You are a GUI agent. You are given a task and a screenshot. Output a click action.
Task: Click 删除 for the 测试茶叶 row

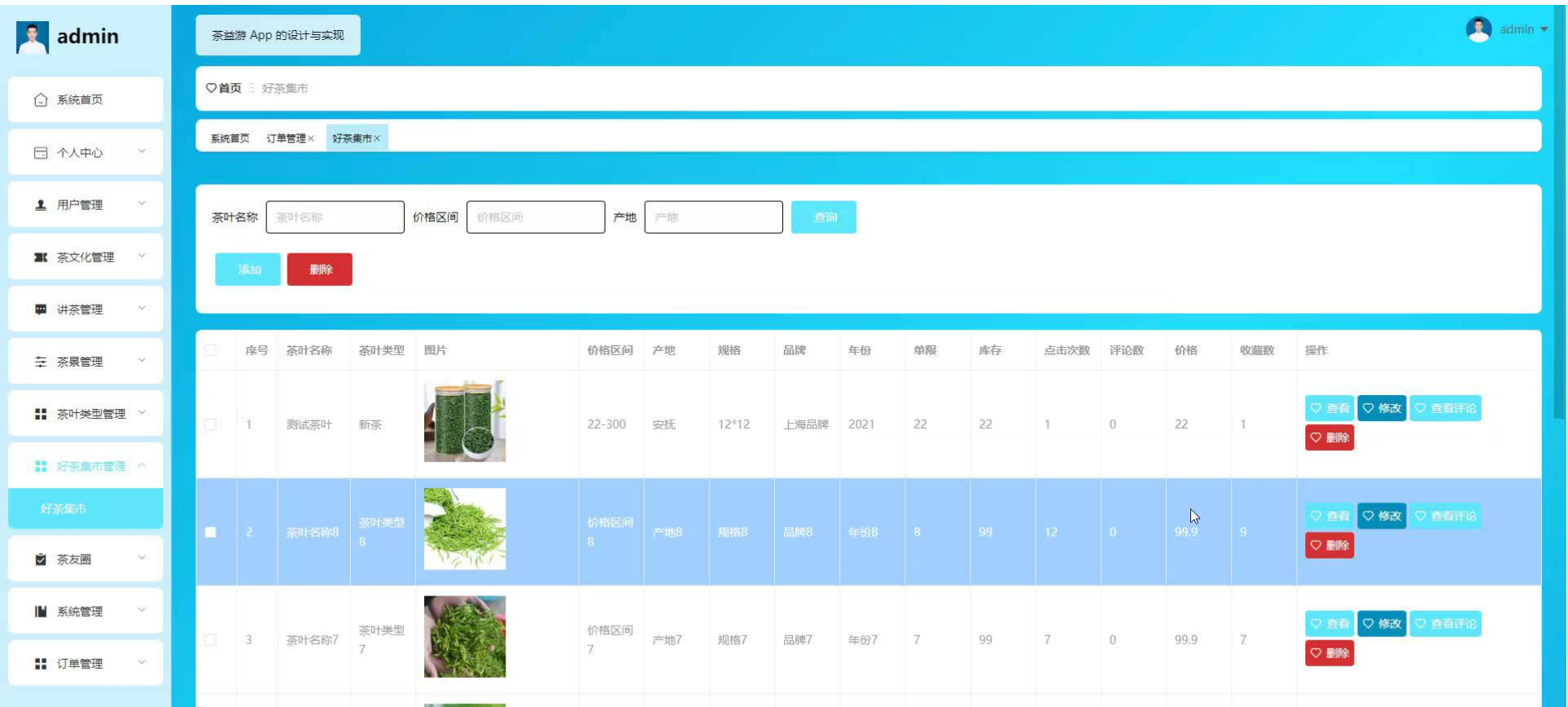point(1329,437)
